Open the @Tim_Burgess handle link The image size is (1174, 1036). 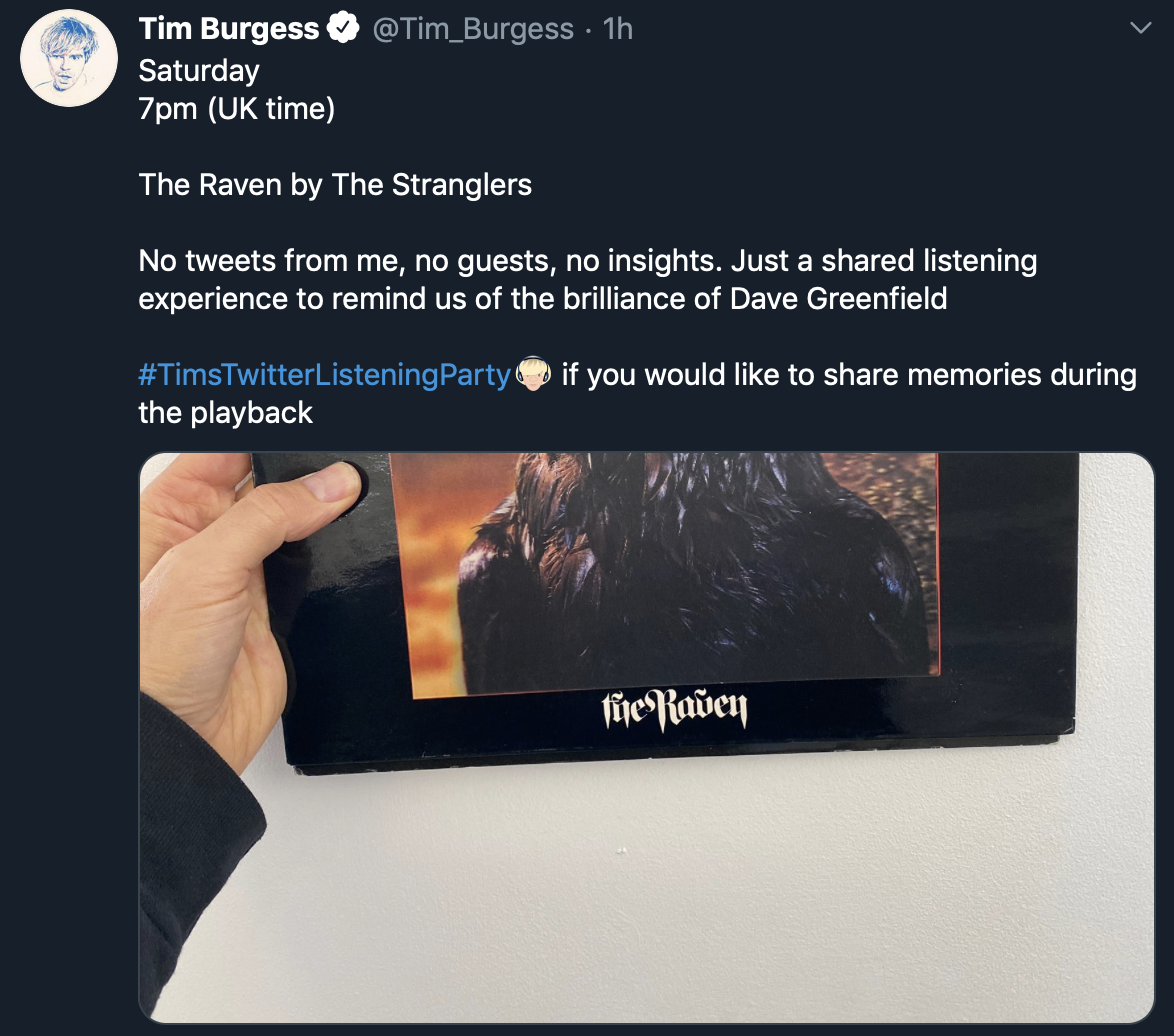point(472,29)
